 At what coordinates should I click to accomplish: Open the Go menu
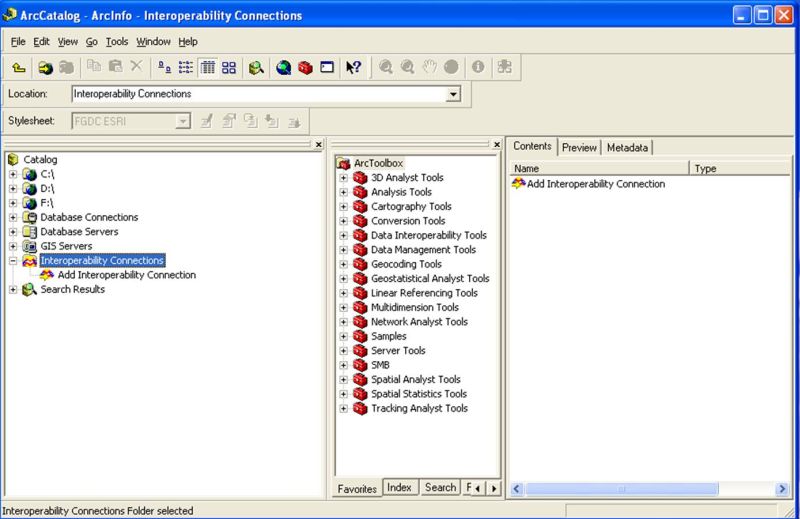(91, 42)
